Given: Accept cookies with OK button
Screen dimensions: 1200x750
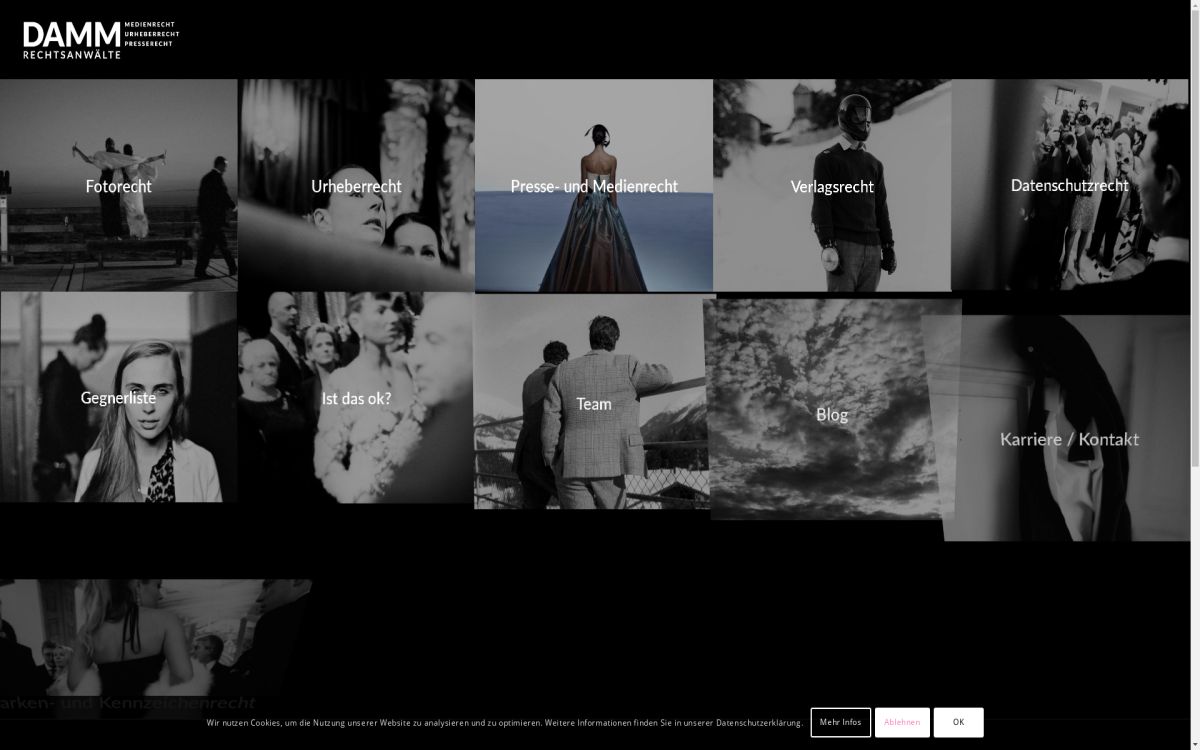Looking at the screenshot, I should click(x=958, y=722).
